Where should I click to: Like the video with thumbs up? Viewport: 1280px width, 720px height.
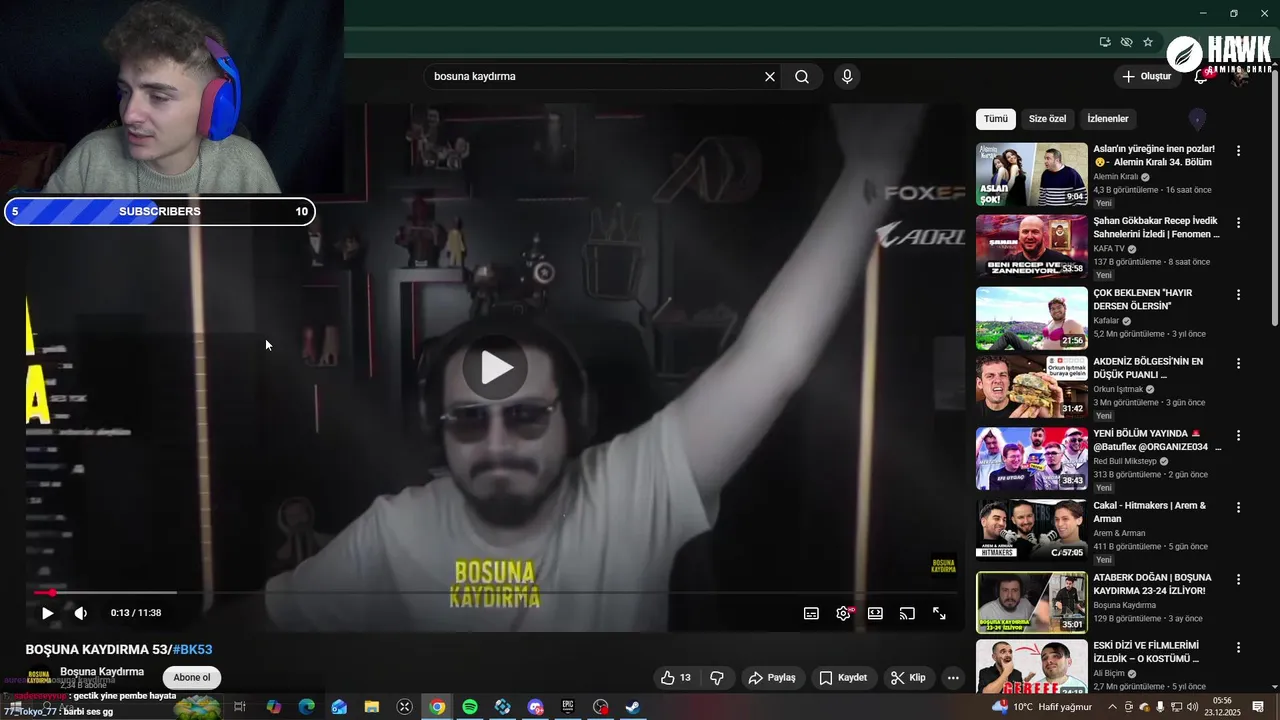[676, 678]
